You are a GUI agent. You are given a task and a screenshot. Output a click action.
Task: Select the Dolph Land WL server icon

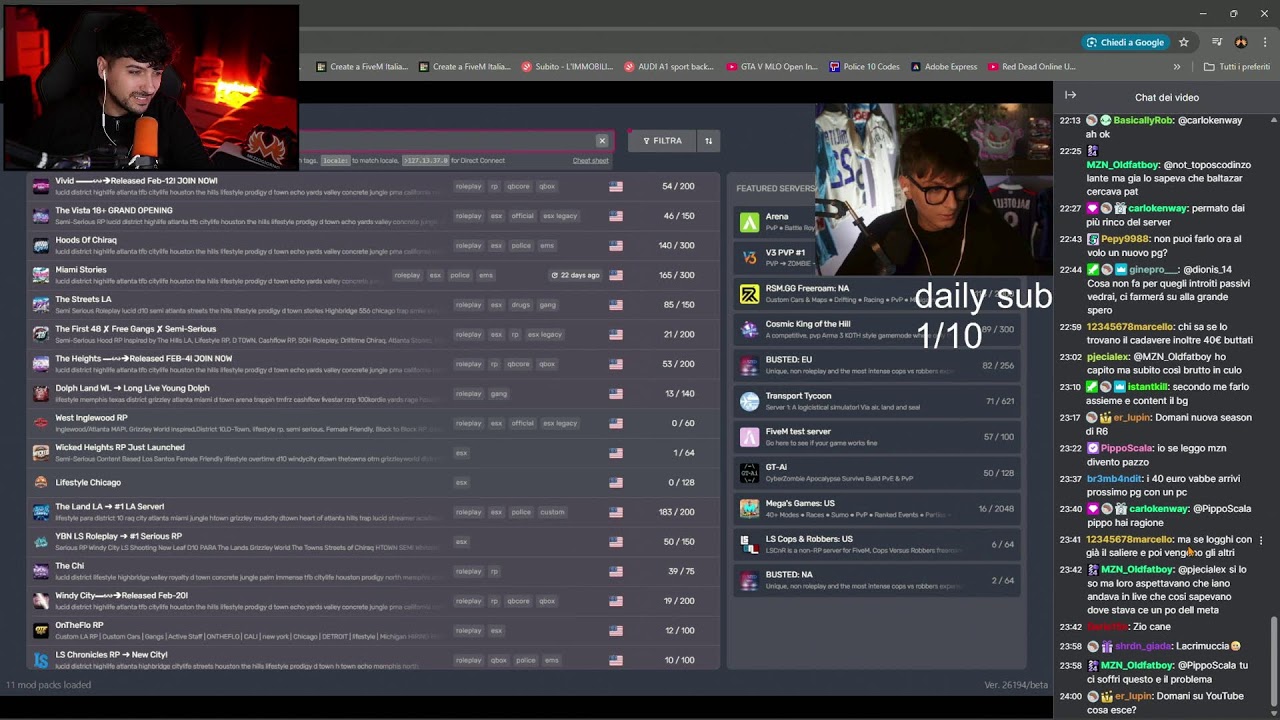[x=41, y=393]
